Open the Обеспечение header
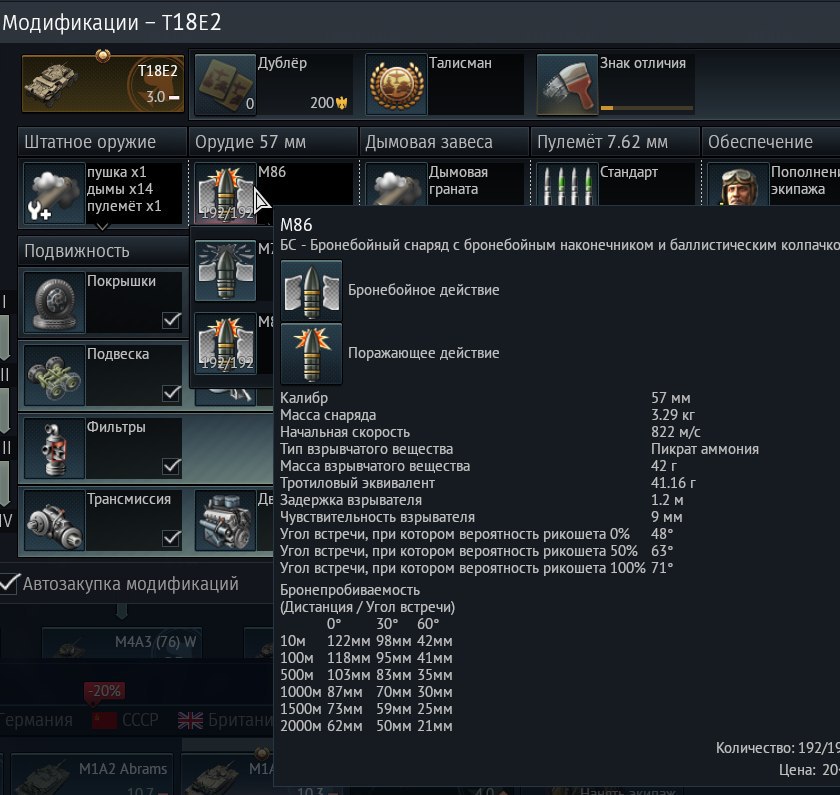The image size is (840, 795). (x=771, y=142)
